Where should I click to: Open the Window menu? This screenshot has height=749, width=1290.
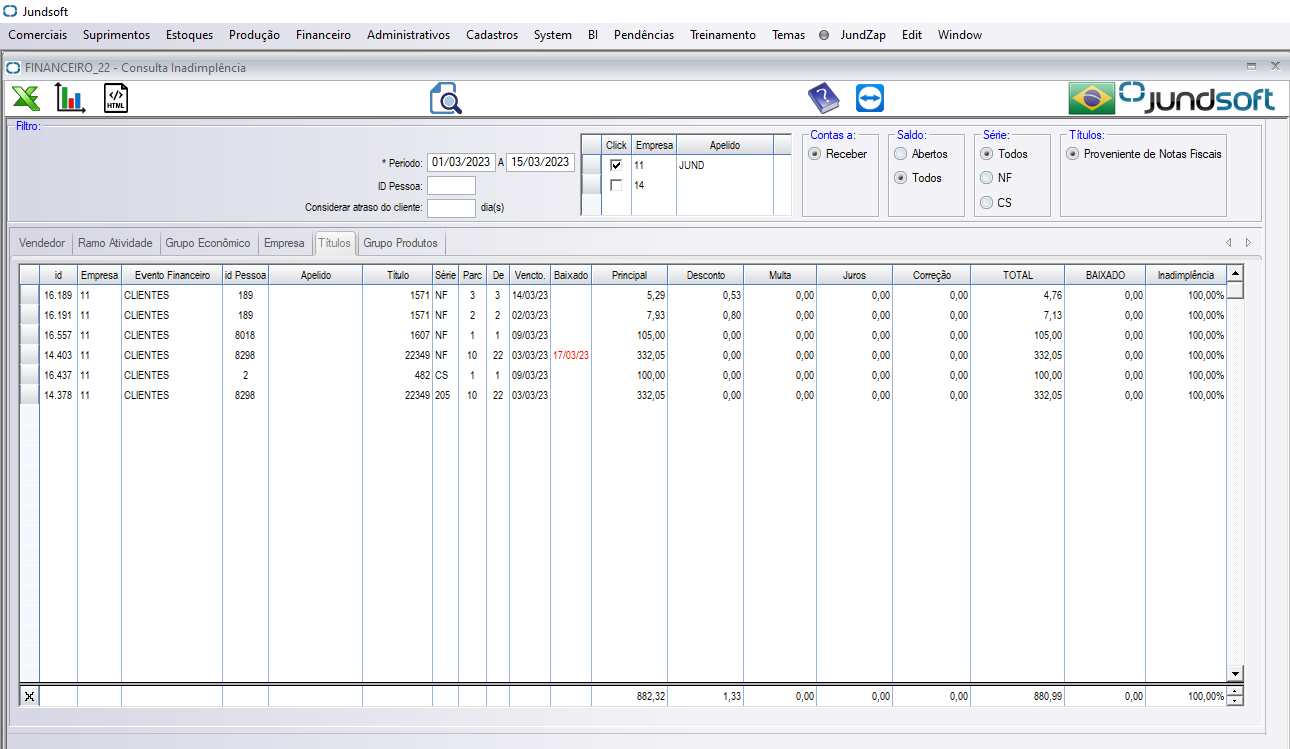(960, 35)
